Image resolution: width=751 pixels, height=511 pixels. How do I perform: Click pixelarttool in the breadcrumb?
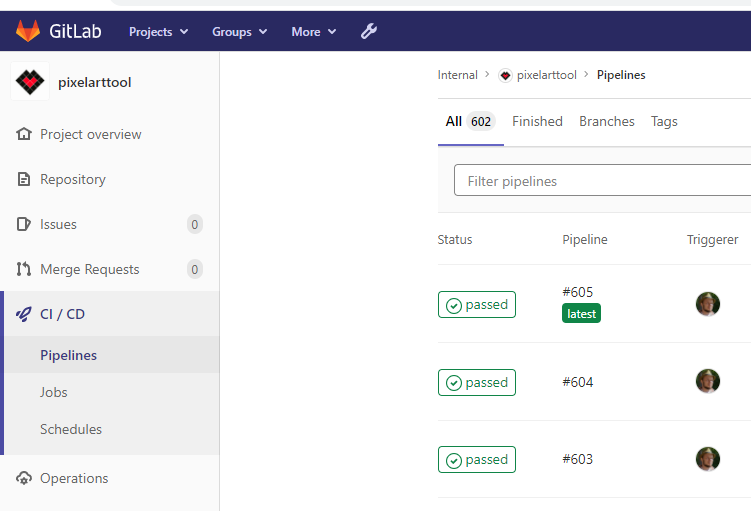point(546,75)
